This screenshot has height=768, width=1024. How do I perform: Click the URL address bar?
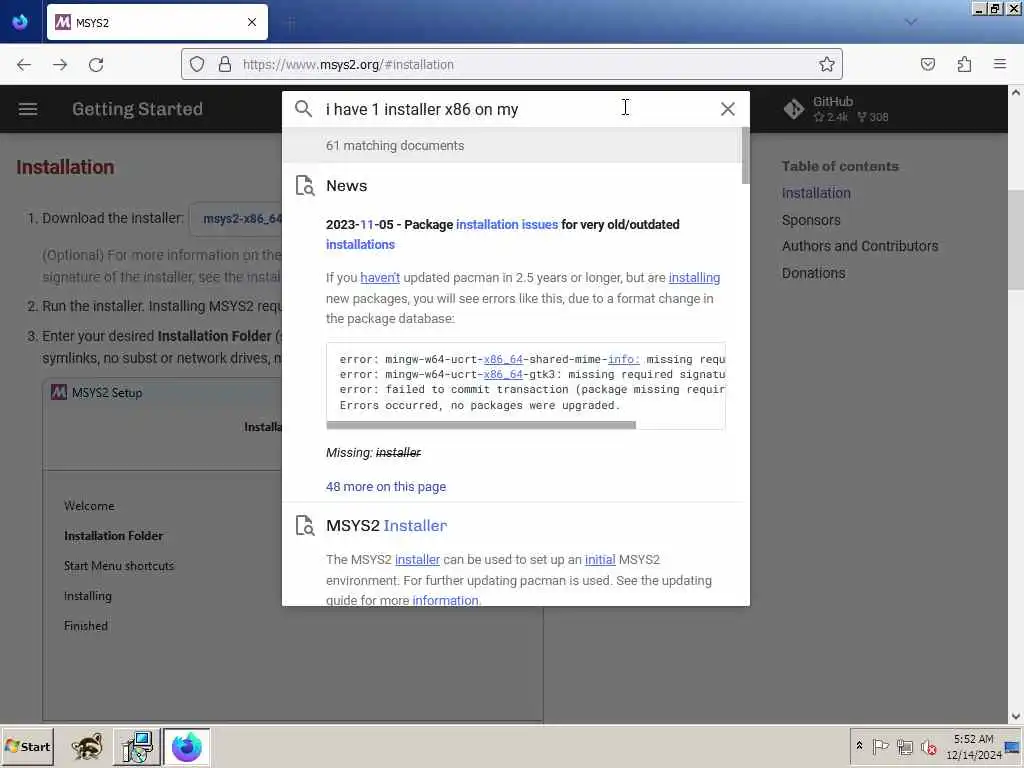click(x=511, y=64)
